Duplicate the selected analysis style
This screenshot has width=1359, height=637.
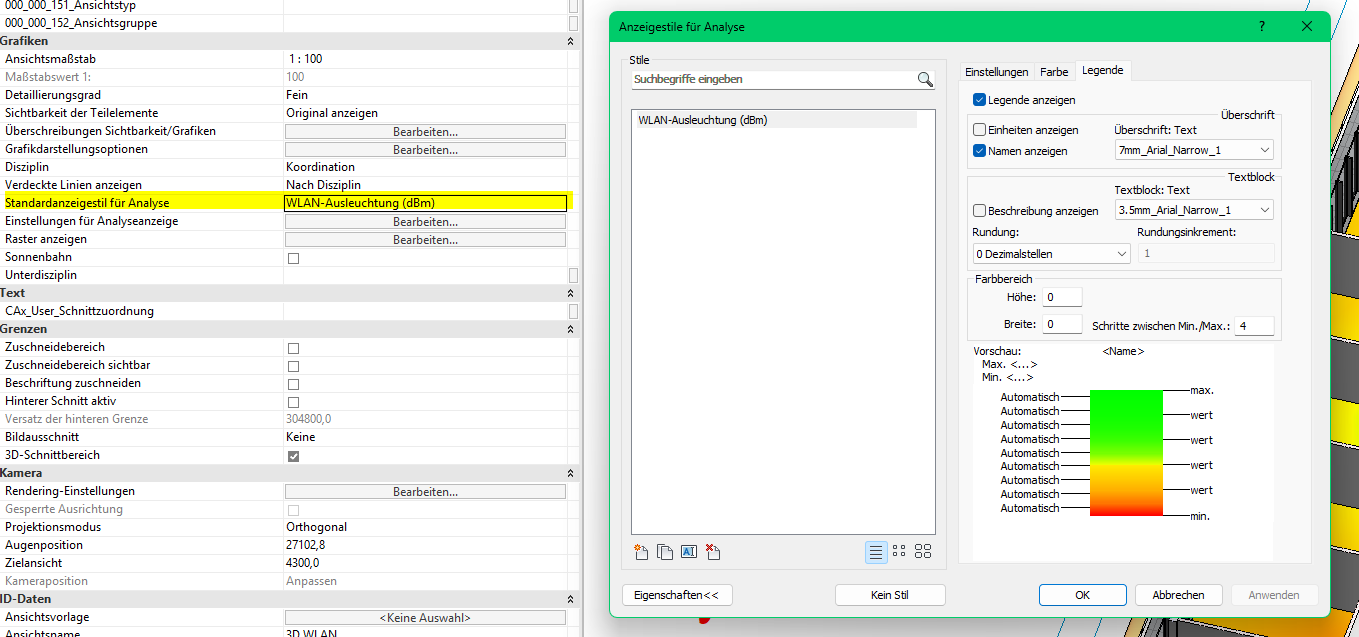665,552
